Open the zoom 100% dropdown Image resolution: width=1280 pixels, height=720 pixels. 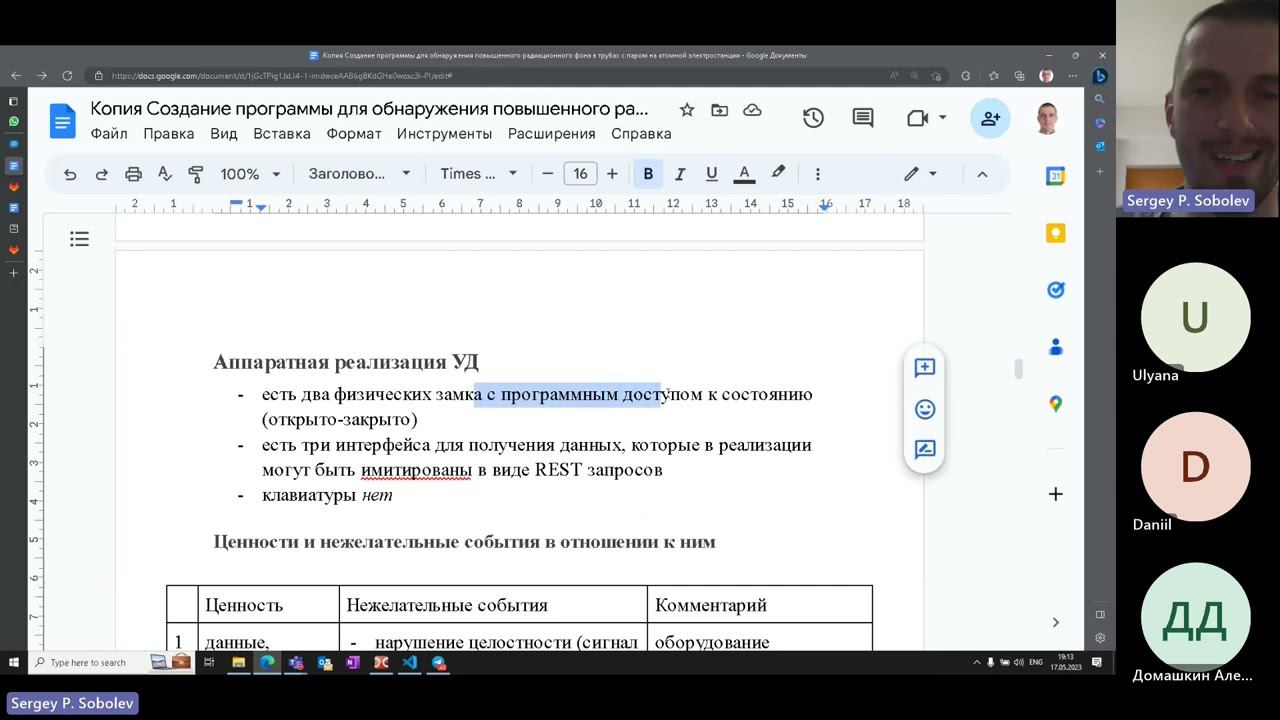[x=250, y=174]
